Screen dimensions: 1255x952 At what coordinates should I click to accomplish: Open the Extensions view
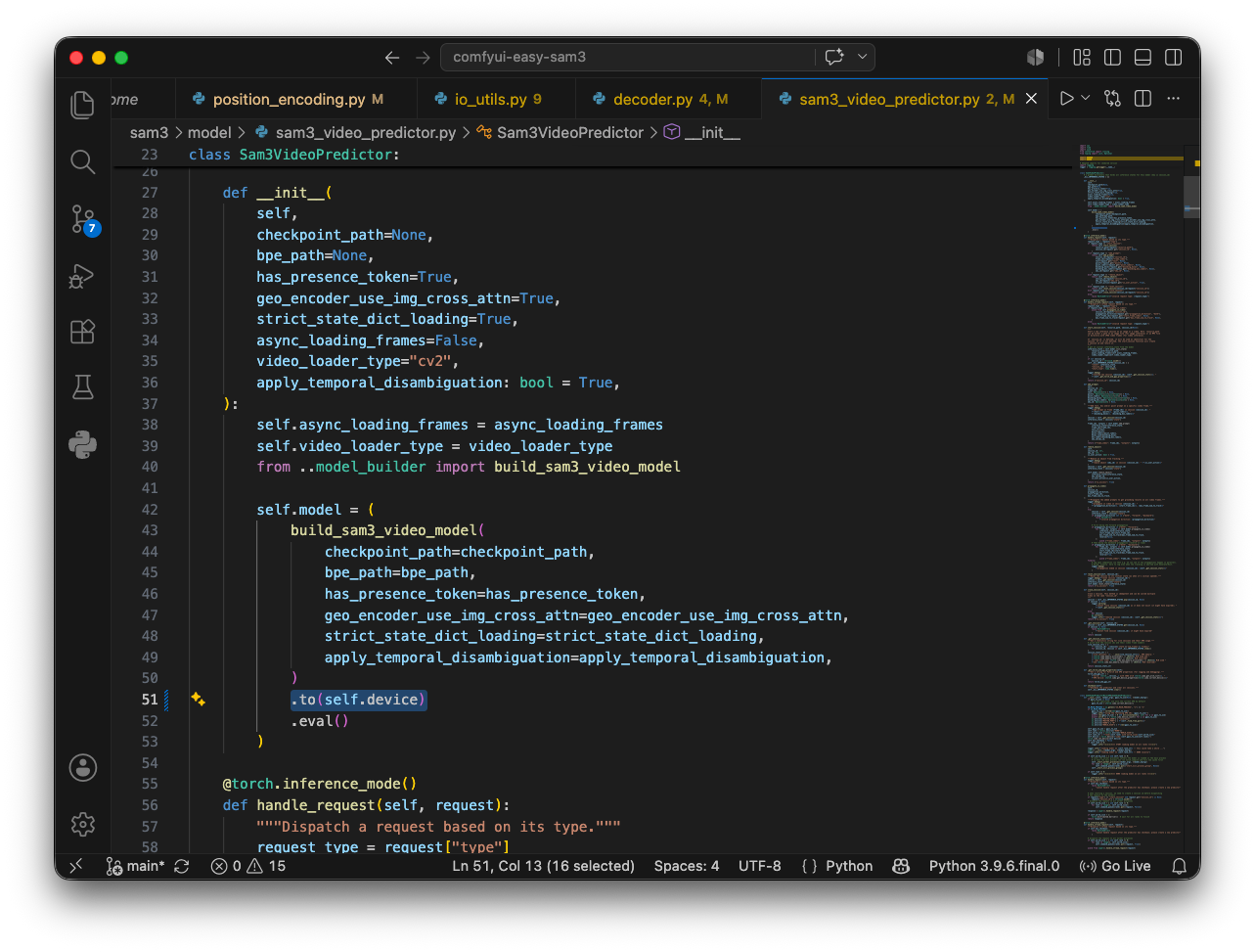pos(83,332)
